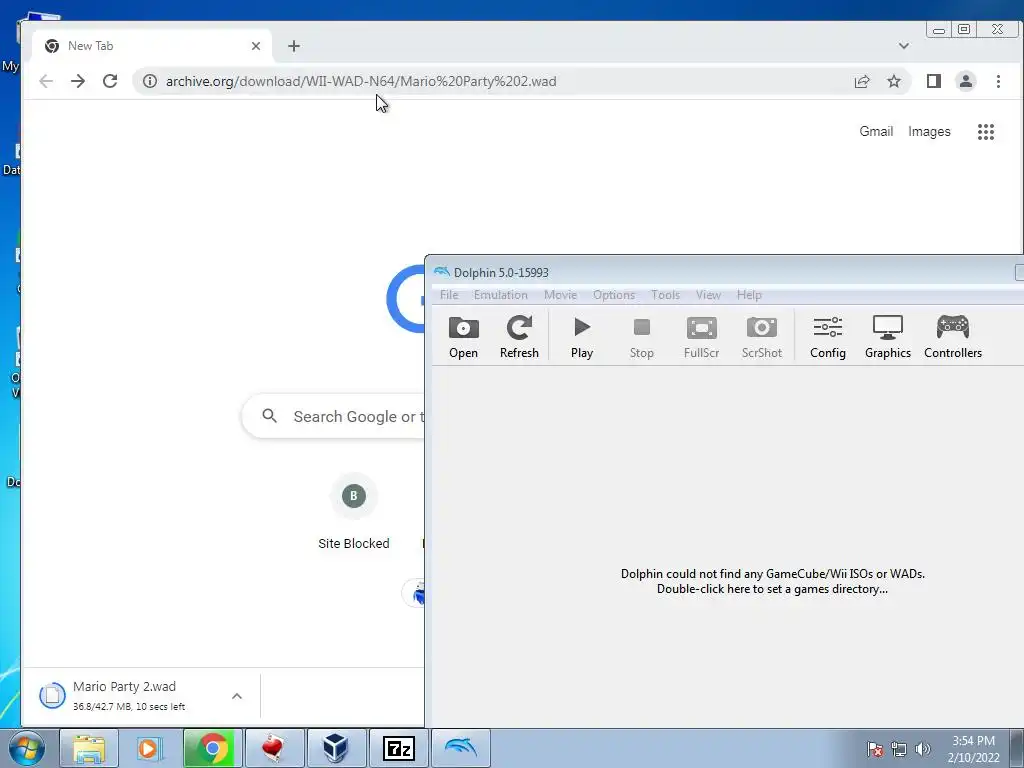Image resolution: width=1024 pixels, height=768 pixels.
Task: Open the Chrome profile avatar
Action: pyautogui.click(x=965, y=81)
